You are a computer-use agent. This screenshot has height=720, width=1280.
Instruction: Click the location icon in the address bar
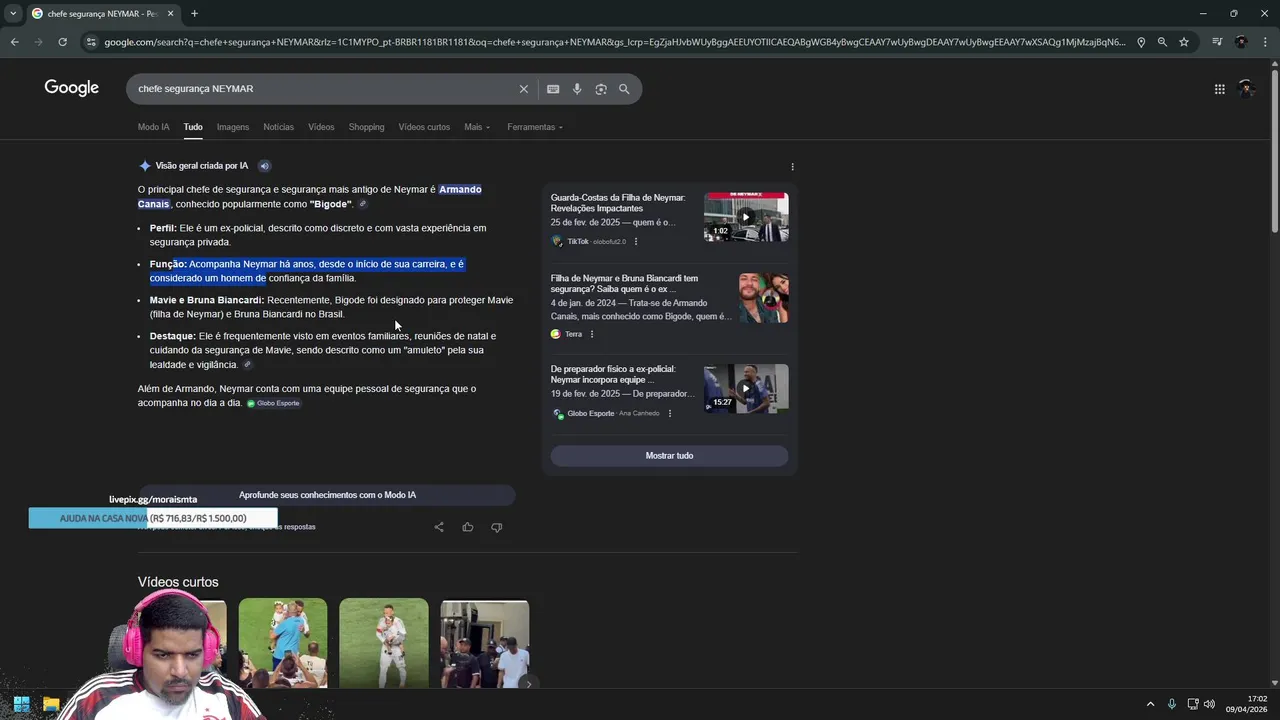(1141, 42)
